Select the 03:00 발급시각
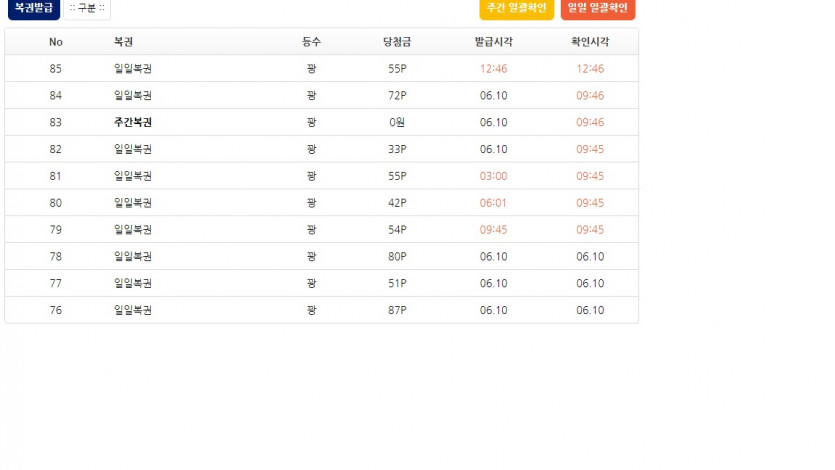This screenshot has width=835, height=470. [494, 176]
